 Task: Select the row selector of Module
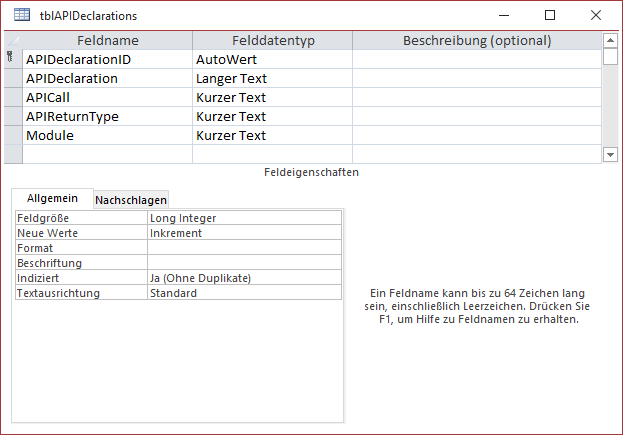coord(13,135)
